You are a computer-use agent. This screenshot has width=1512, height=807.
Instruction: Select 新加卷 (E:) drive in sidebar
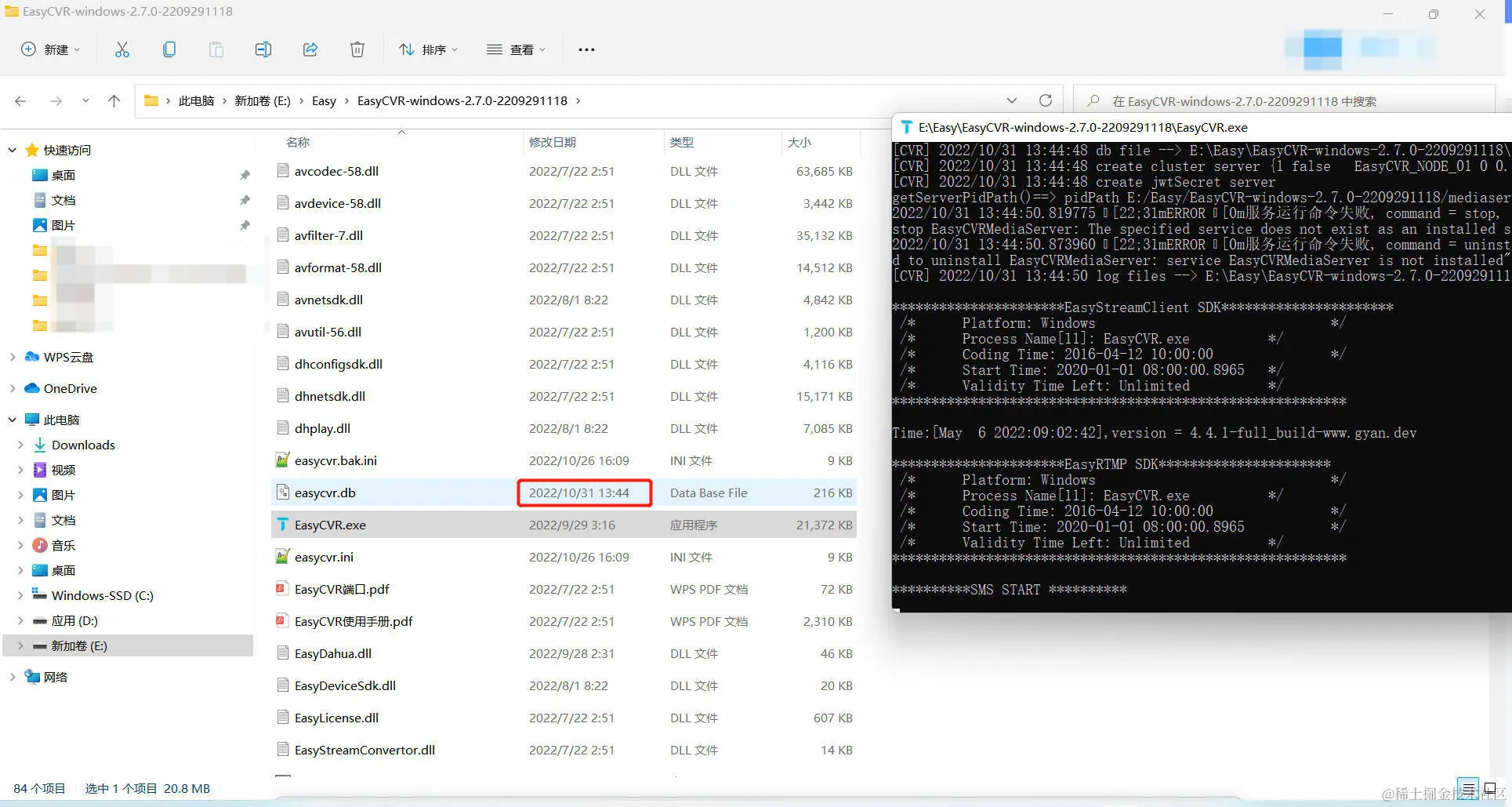(129, 645)
